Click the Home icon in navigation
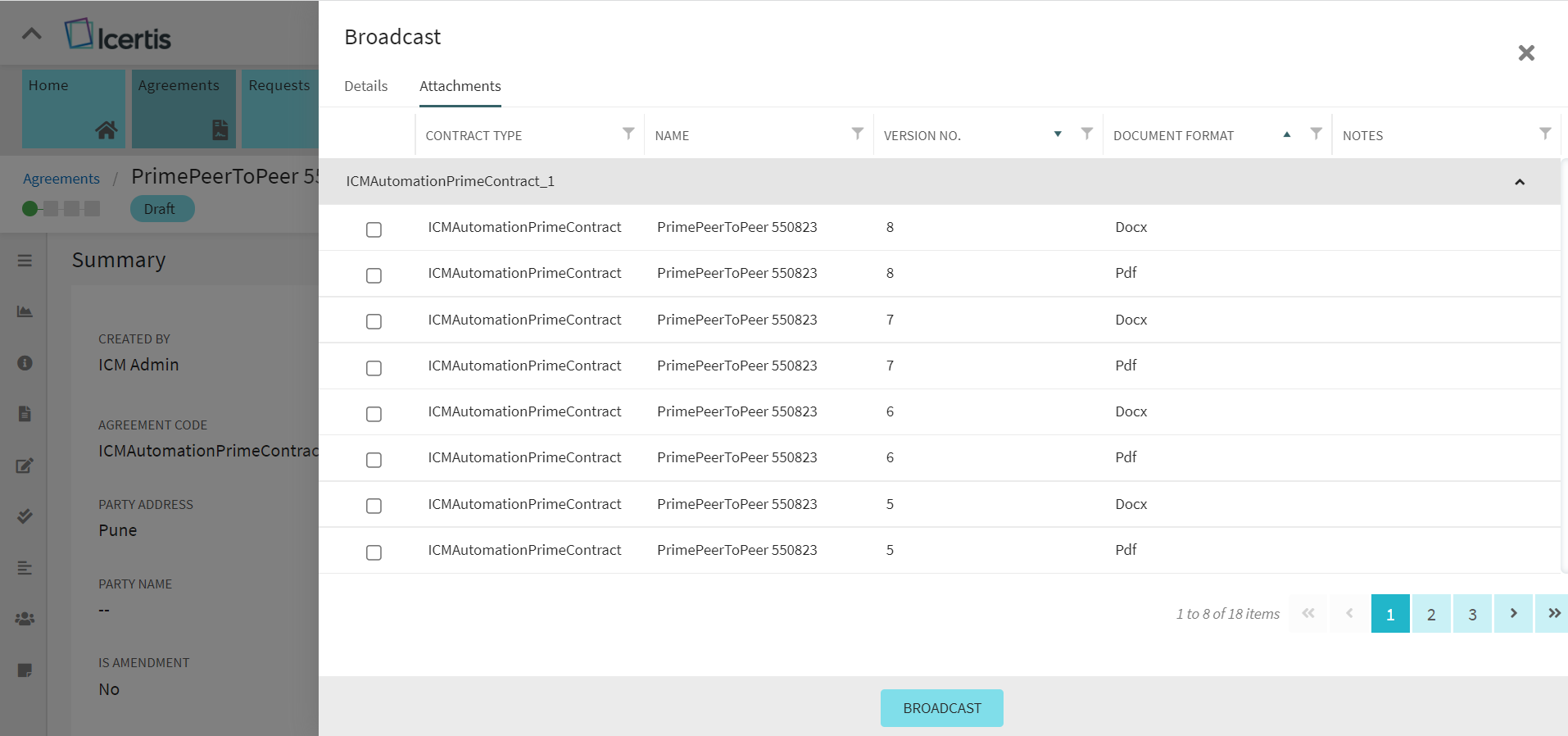 point(106,129)
